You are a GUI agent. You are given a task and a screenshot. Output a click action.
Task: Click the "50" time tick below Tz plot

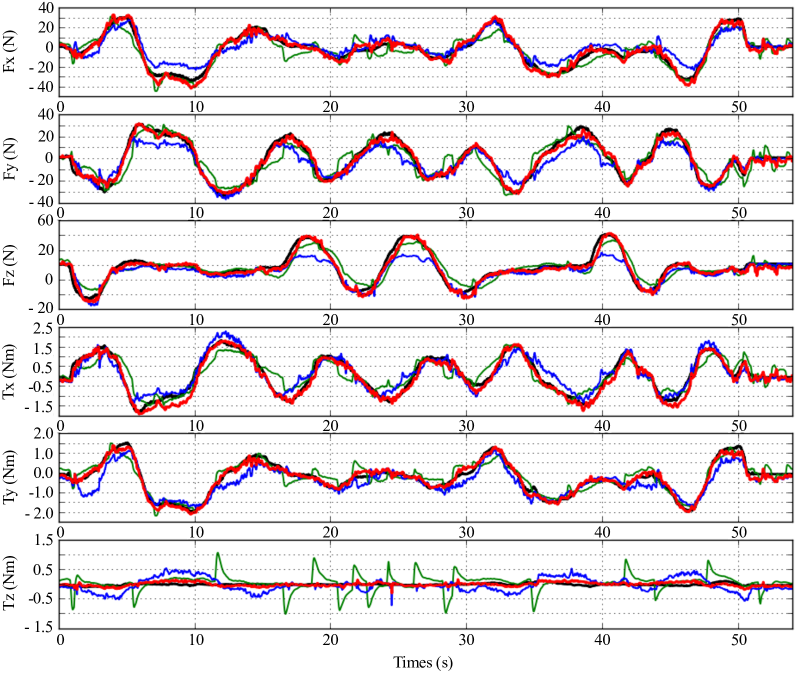tap(739, 639)
